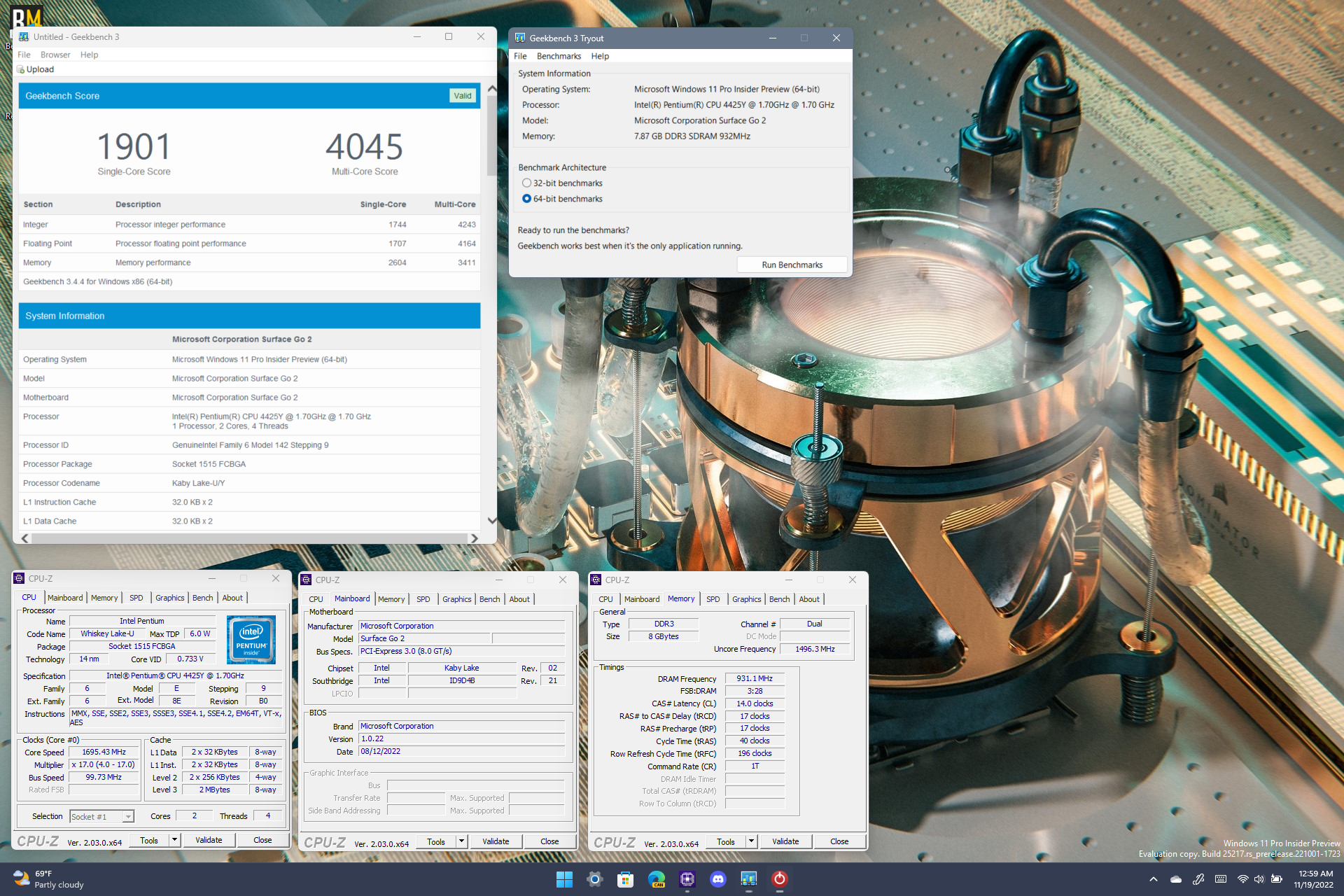1344x896 pixels.
Task: Open the OneDrive cloud tray icon
Action: pyautogui.click(x=1176, y=879)
